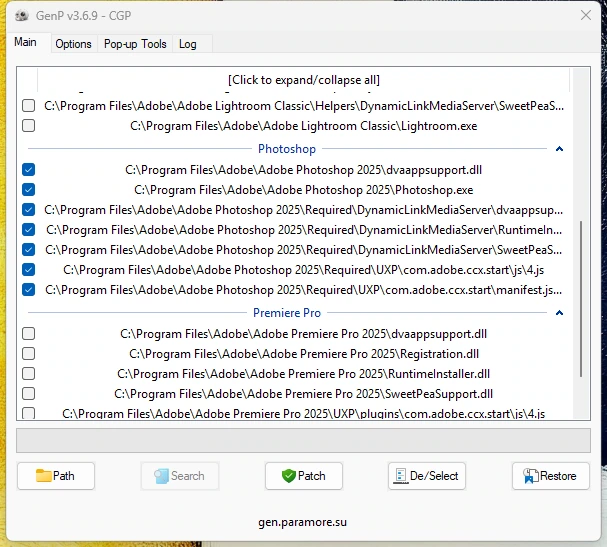This screenshot has width=607, height=547.
Task: Uncheck Photoshop DynamicLinkMediaServer dvaappsup... checkbox
Action: click(x=28, y=209)
